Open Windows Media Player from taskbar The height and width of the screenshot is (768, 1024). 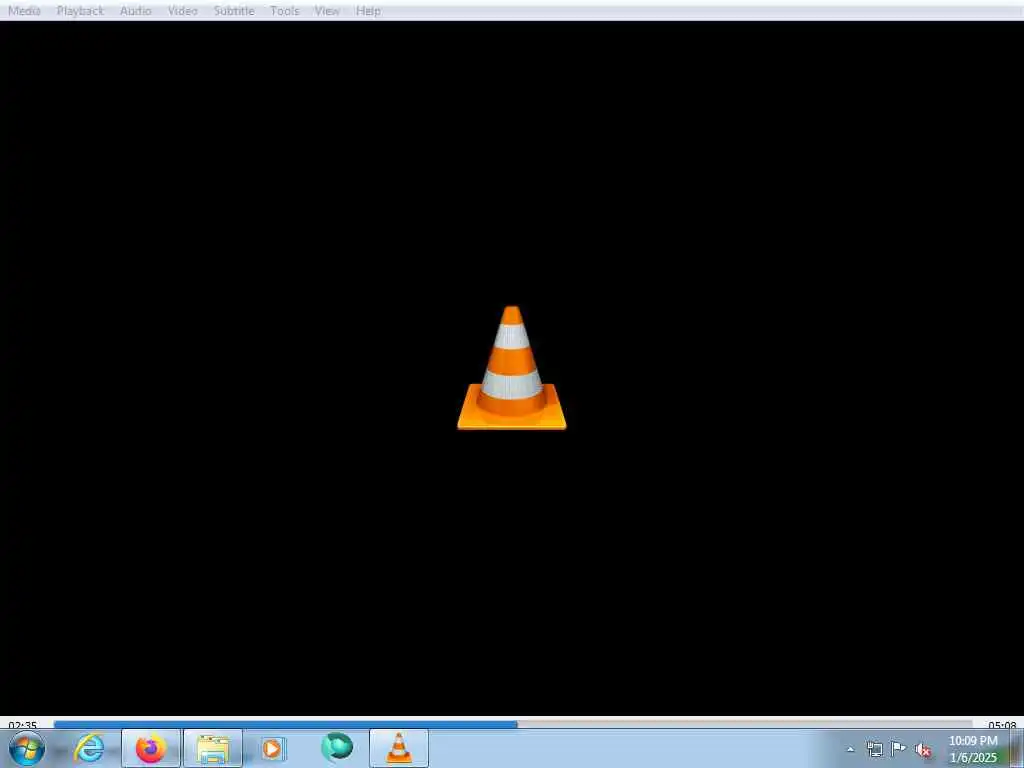pyautogui.click(x=272, y=748)
